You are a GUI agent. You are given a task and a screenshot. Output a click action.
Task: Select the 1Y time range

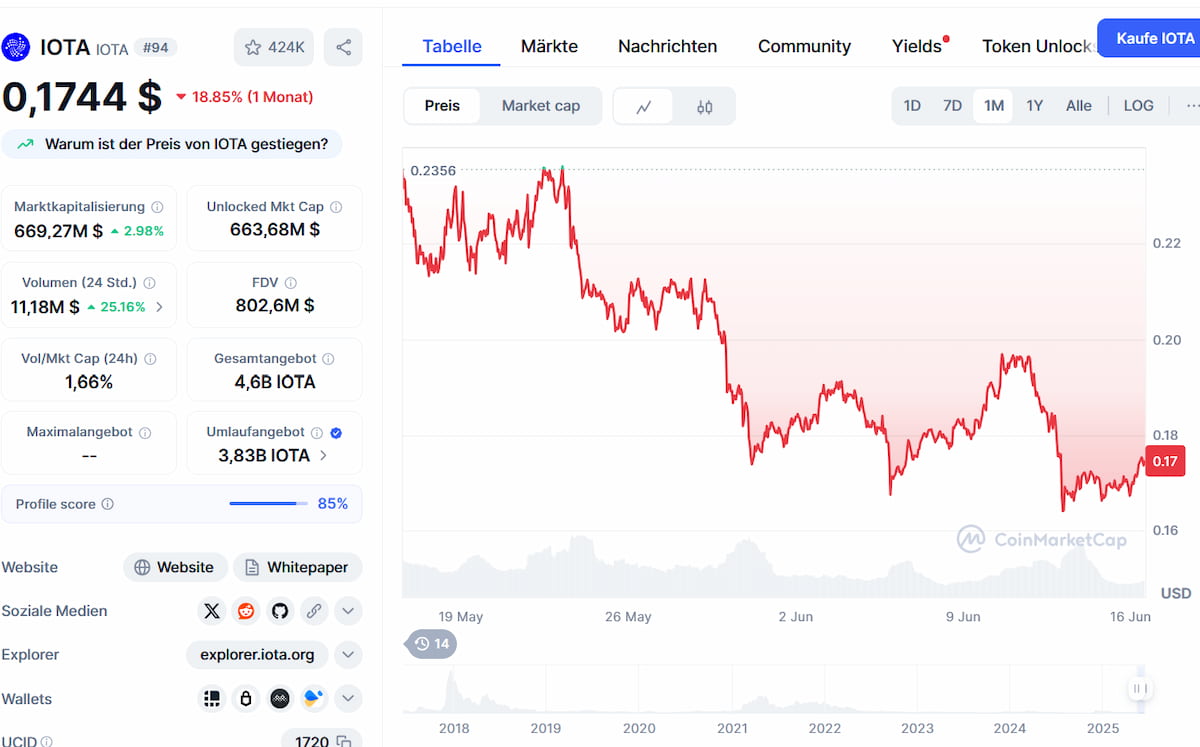click(1034, 105)
